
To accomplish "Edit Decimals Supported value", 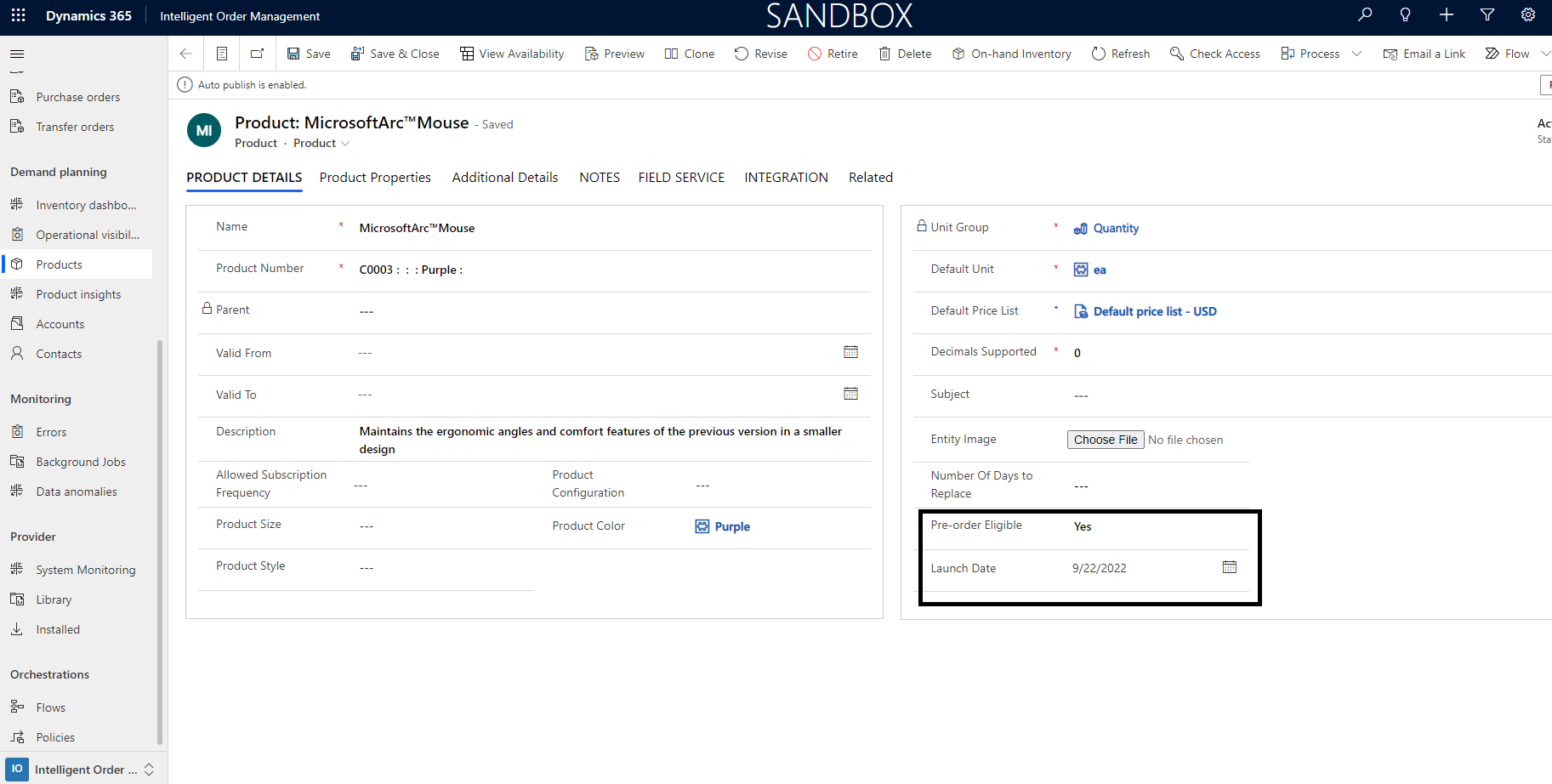I will pos(1077,353).
